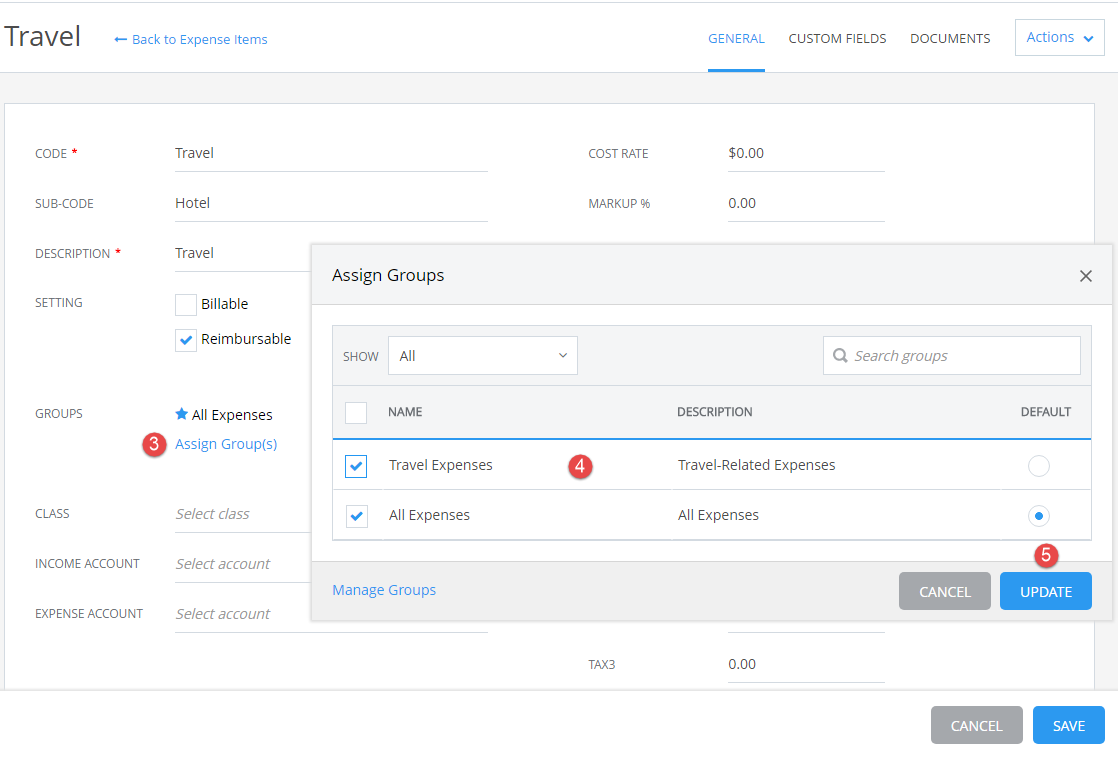Click the Travel Expenses group name
Image resolution: width=1118 pixels, height=759 pixels.
pyautogui.click(x=441, y=465)
